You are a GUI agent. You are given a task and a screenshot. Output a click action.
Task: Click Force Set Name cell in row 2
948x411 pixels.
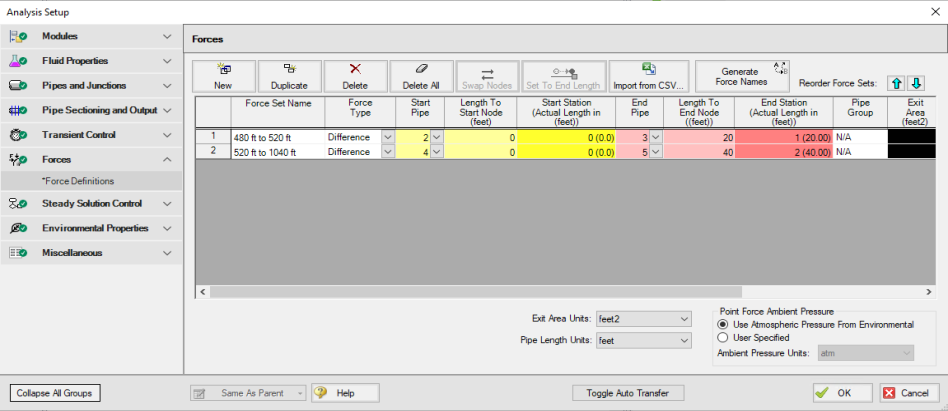[x=276, y=152]
